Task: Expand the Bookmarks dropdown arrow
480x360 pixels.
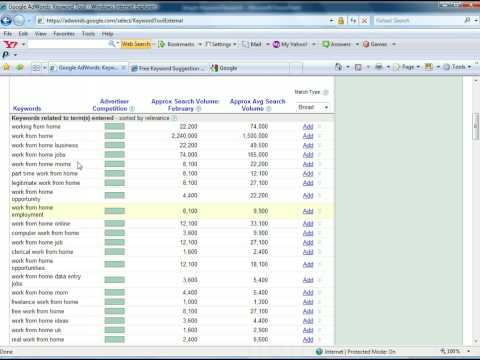Action: [x=200, y=44]
